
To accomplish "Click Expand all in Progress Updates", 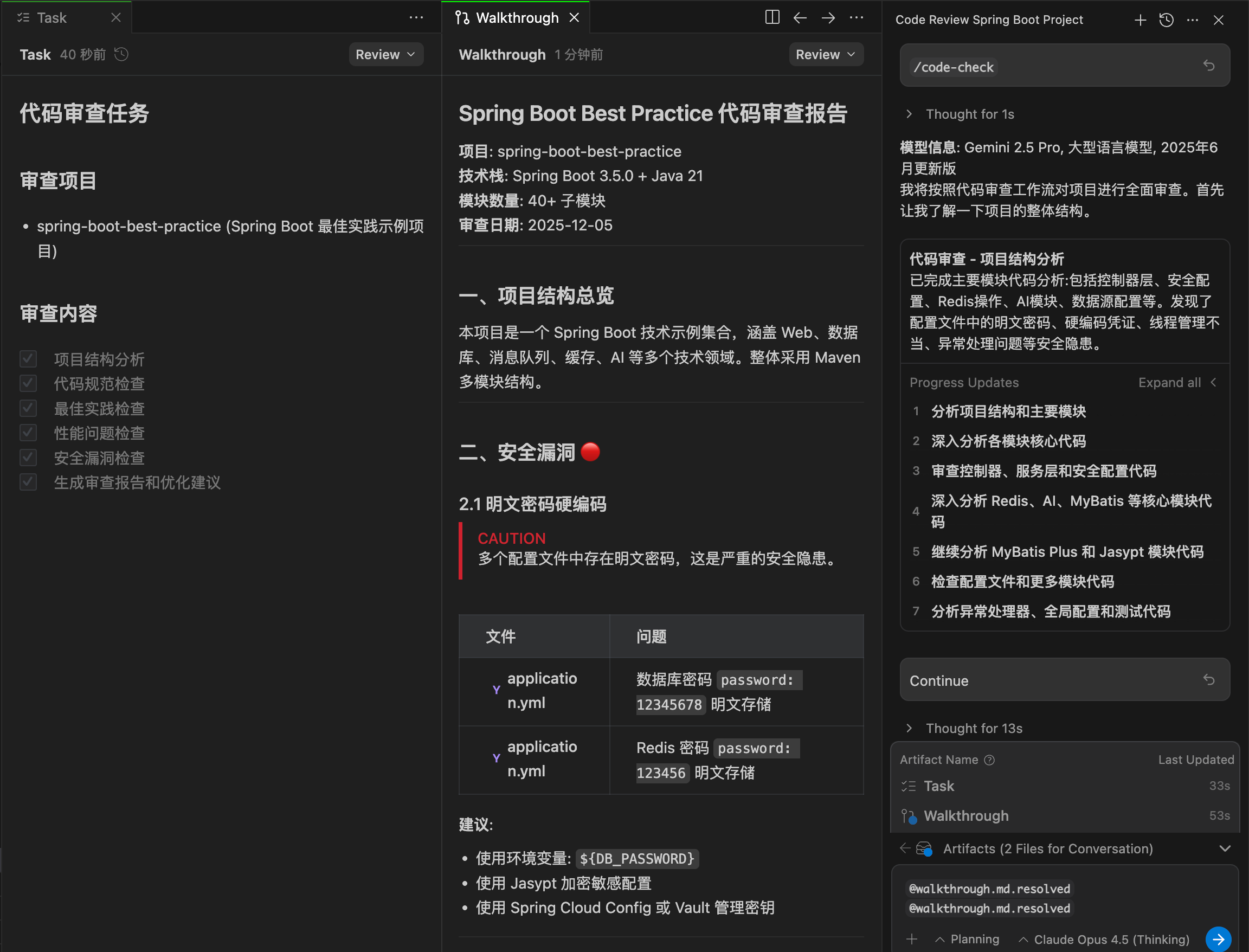I will (1170, 383).
